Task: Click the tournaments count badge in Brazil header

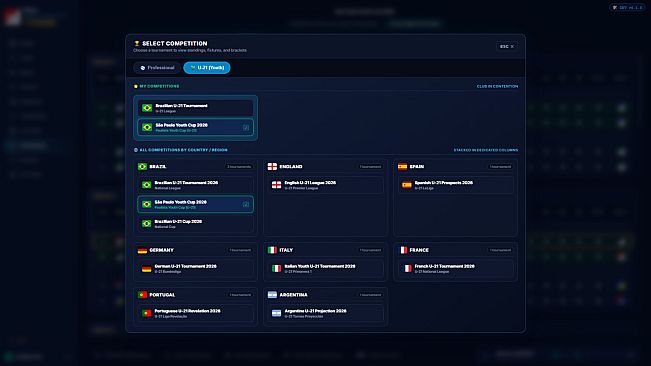Action: pos(239,167)
